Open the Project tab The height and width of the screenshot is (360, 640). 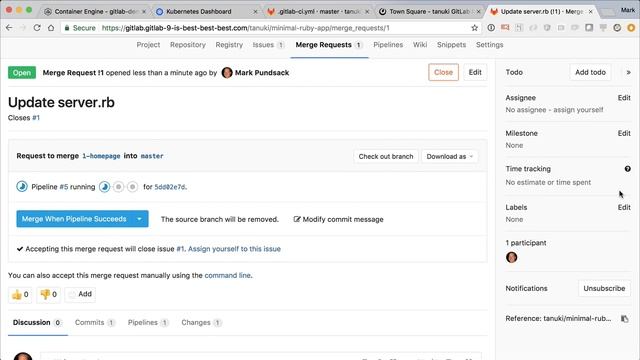pyautogui.click(x=148, y=45)
